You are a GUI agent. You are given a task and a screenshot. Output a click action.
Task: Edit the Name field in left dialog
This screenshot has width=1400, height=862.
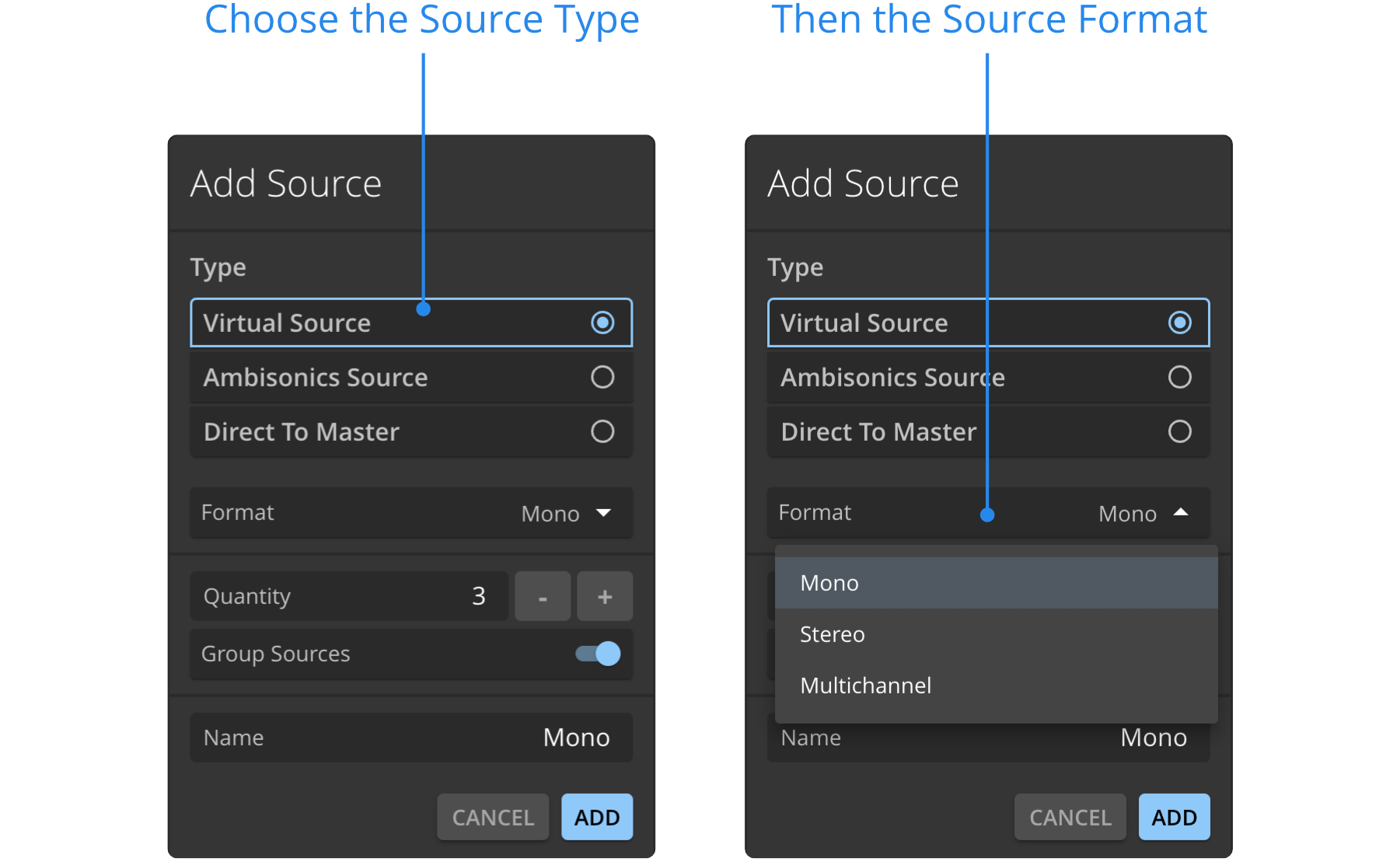[411, 738]
